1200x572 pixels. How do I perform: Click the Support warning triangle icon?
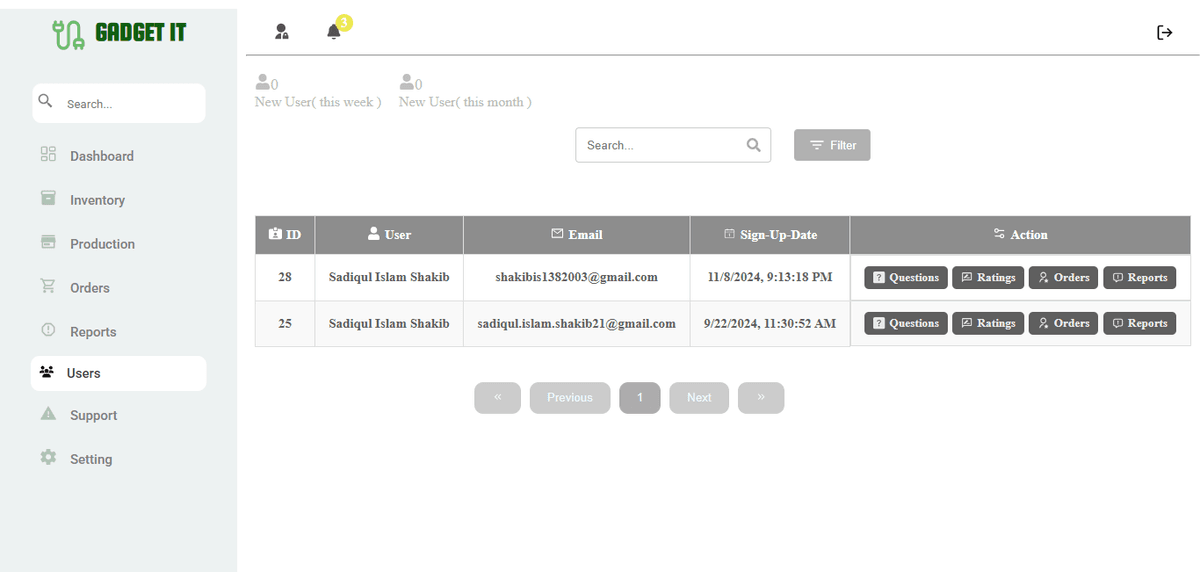[x=48, y=413]
